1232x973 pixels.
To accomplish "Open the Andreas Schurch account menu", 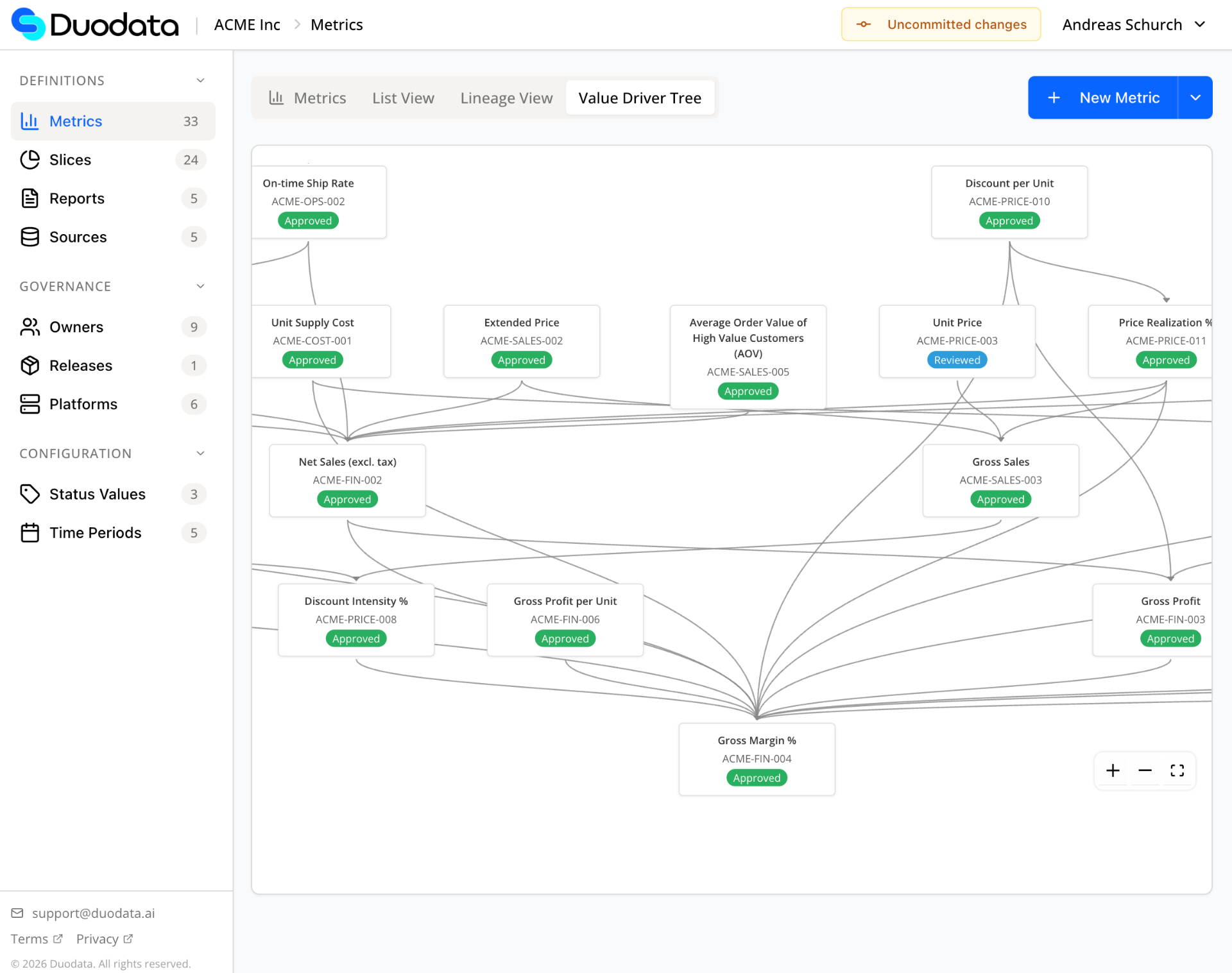I will [x=1133, y=24].
